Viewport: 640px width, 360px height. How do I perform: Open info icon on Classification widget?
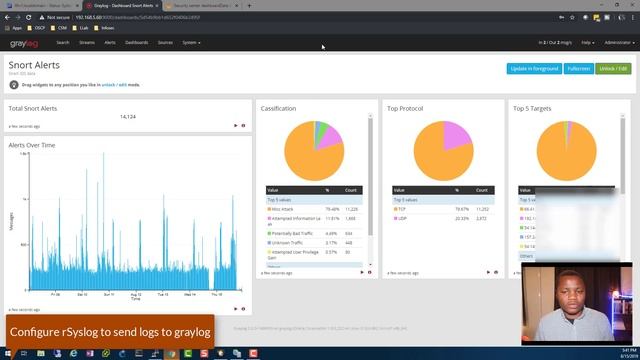click(370, 272)
